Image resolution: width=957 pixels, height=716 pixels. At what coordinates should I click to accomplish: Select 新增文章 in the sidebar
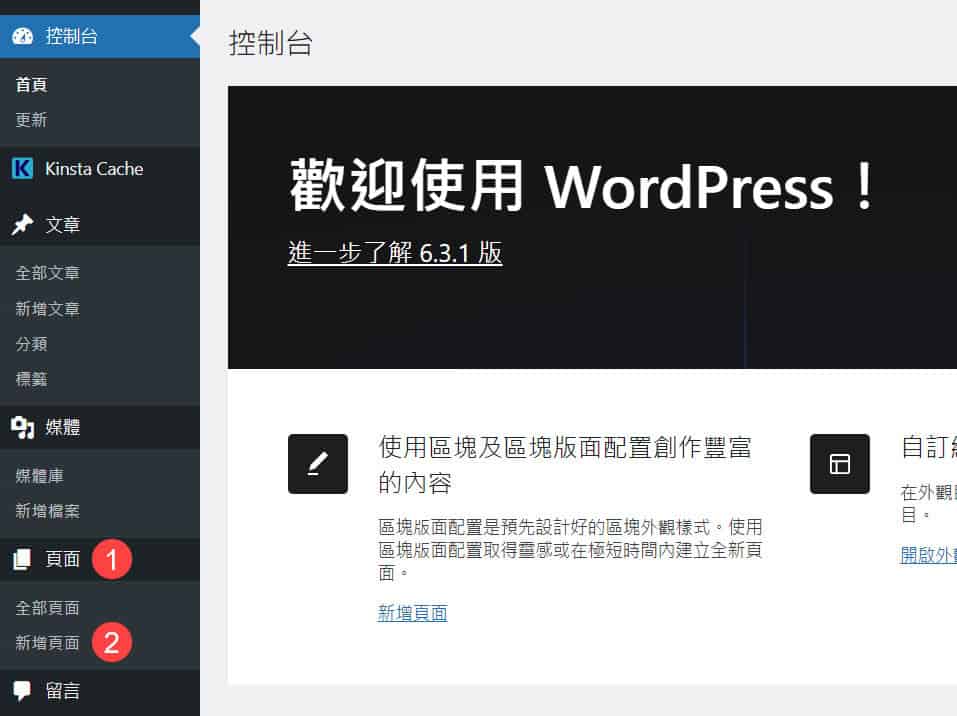pyautogui.click(x=48, y=309)
